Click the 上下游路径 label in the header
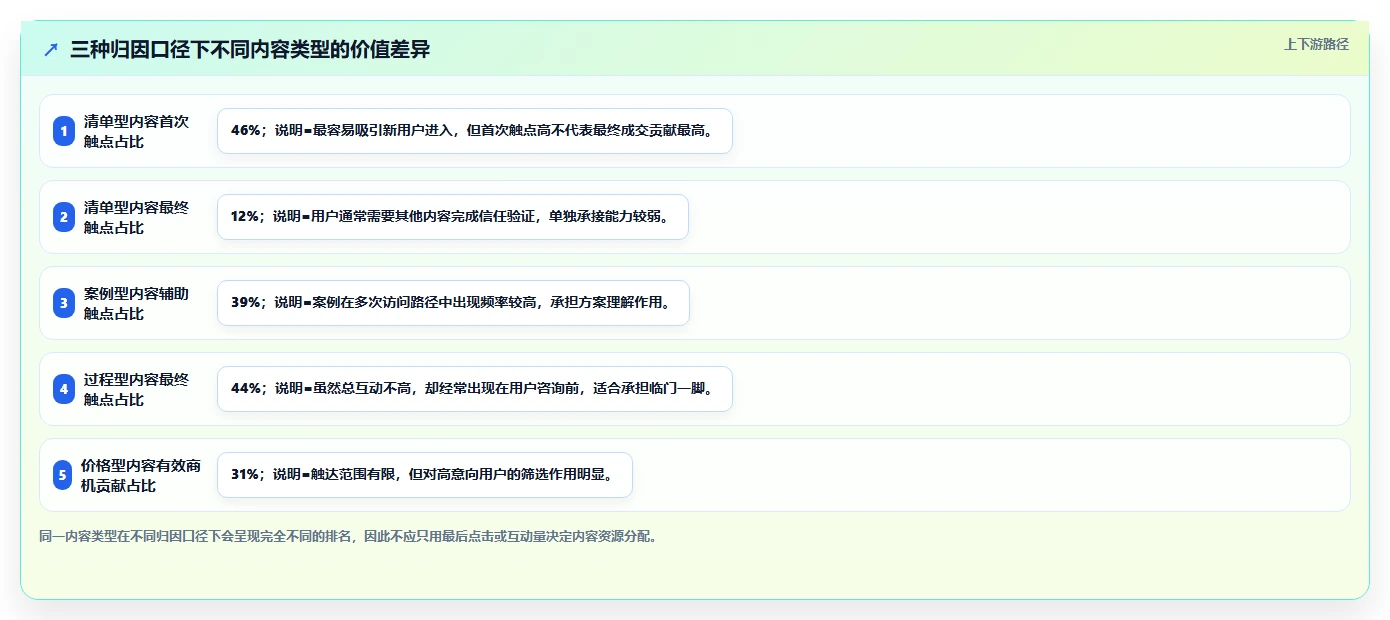The height and width of the screenshot is (620, 1390). click(1316, 44)
